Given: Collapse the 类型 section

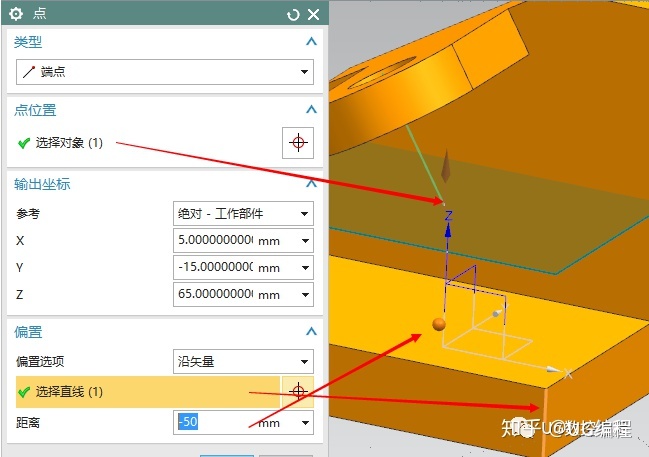Looking at the screenshot, I should pos(311,41).
